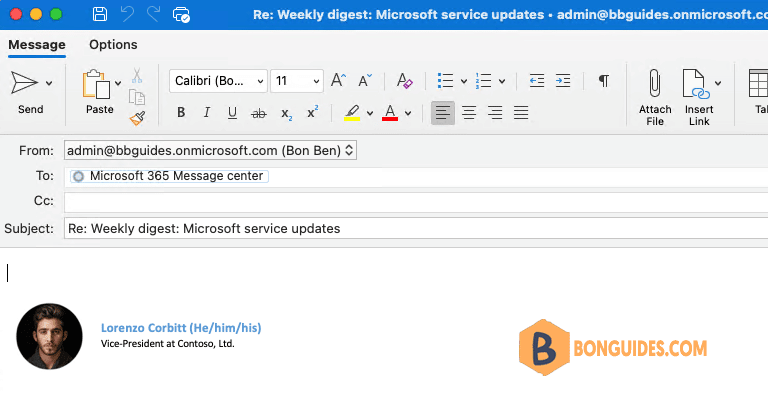768x413 pixels.
Task: Expand bullet list style options
Action: [x=464, y=81]
